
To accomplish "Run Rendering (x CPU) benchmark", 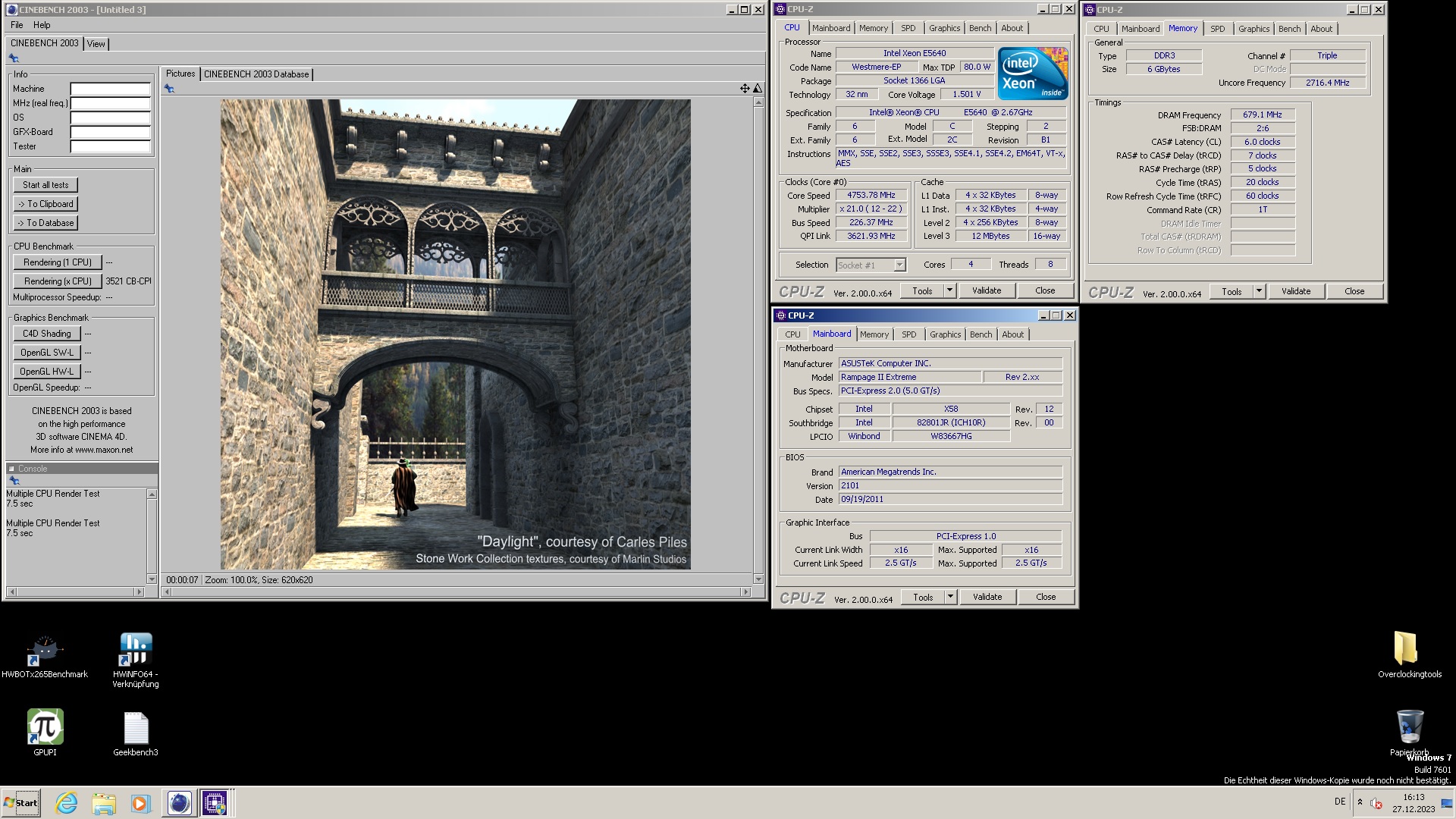I will 58,281.
